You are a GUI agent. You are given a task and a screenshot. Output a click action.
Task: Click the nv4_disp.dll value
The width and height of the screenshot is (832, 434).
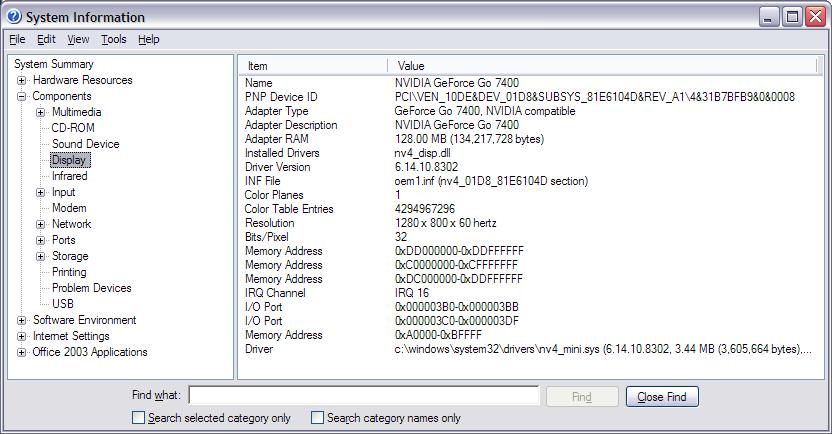(x=423, y=153)
